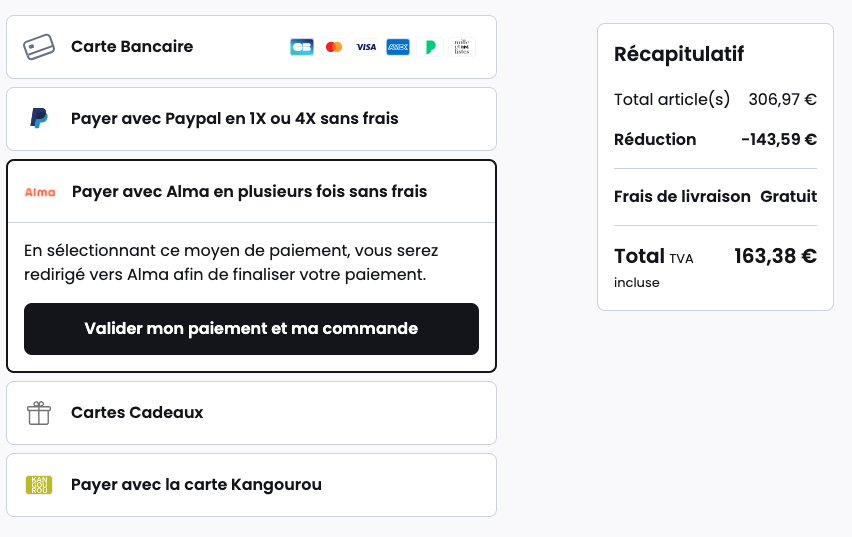The image size is (852, 537).
Task: Collapse the Alma payment option header
Action: (x=252, y=191)
